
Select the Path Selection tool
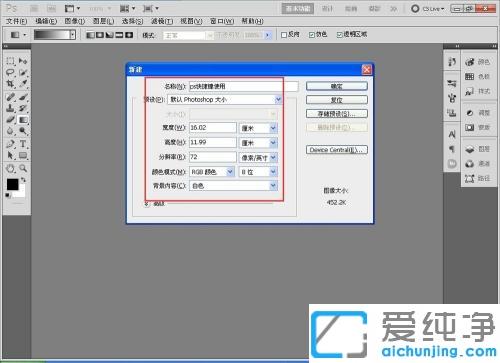point(10,155)
